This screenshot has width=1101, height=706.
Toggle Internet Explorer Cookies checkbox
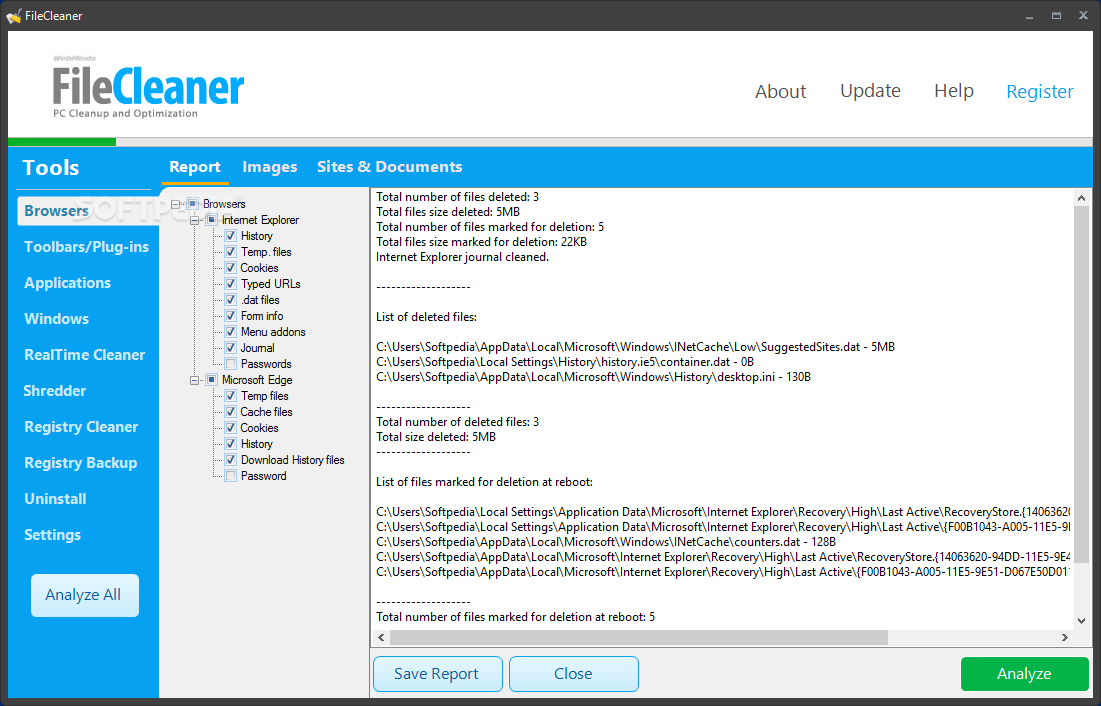(230, 268)
